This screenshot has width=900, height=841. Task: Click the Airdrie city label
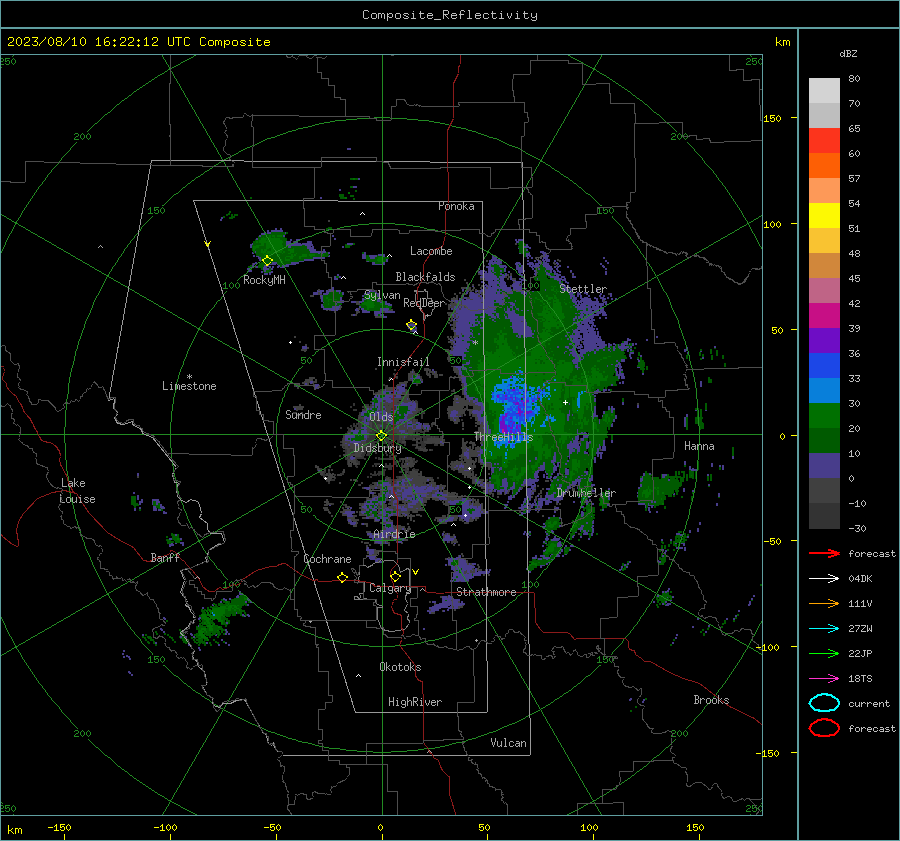[x=394, y=534]
